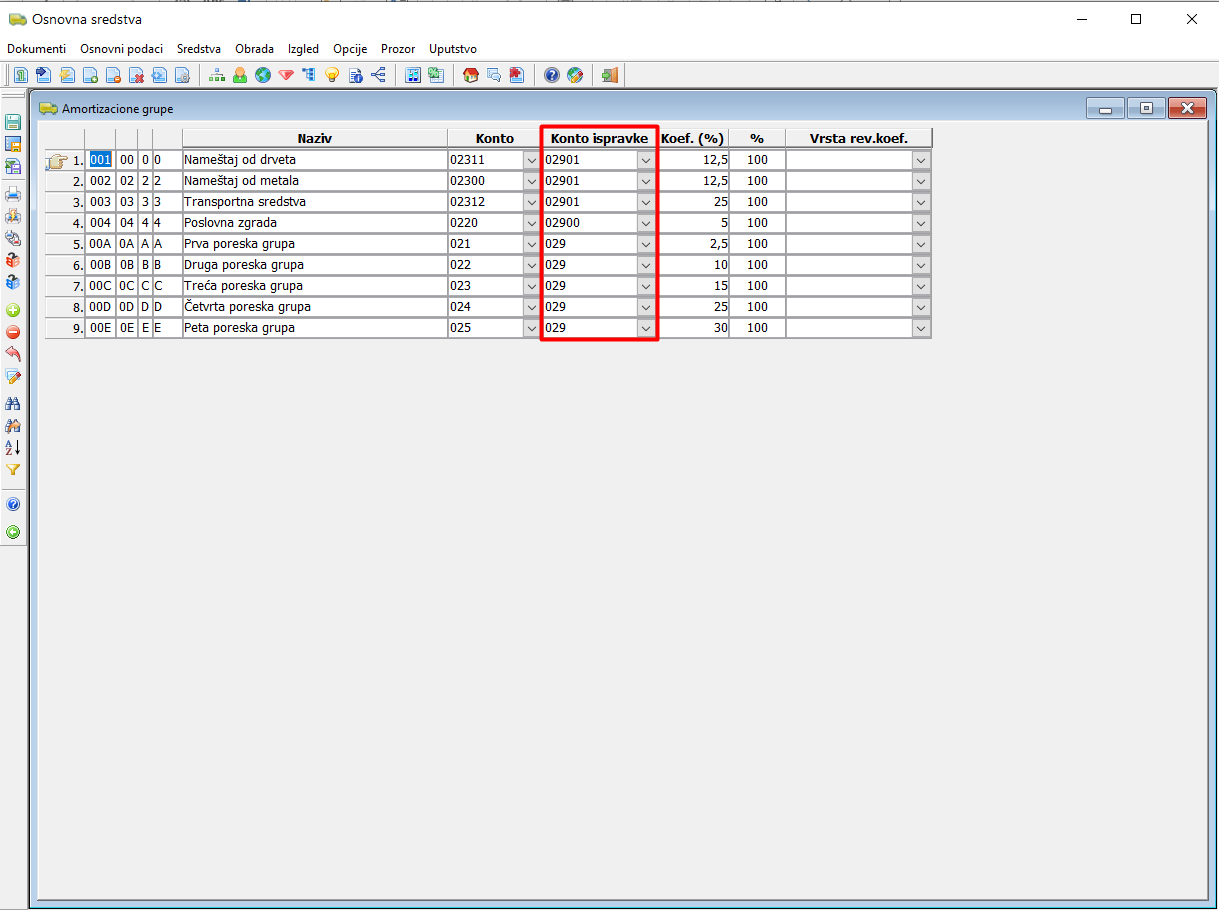The width and height of the screenshot is (1219, 910).
Task: Expand Konto dropdown for Transportna sredstva row
Action: (x=530, y=202)
